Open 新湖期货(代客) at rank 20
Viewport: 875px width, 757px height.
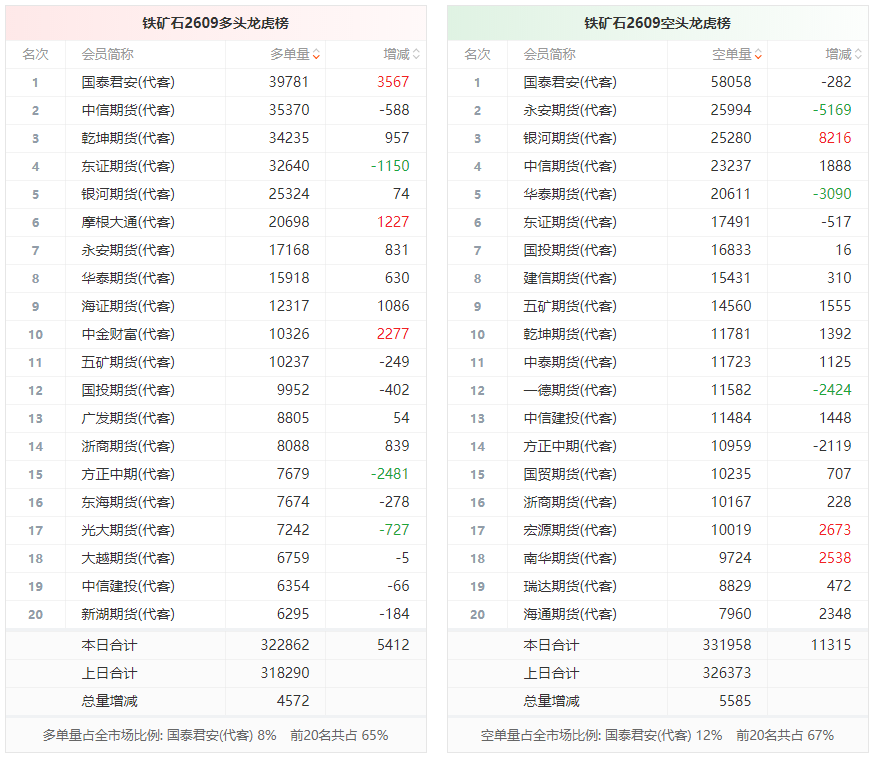(127, 614)
